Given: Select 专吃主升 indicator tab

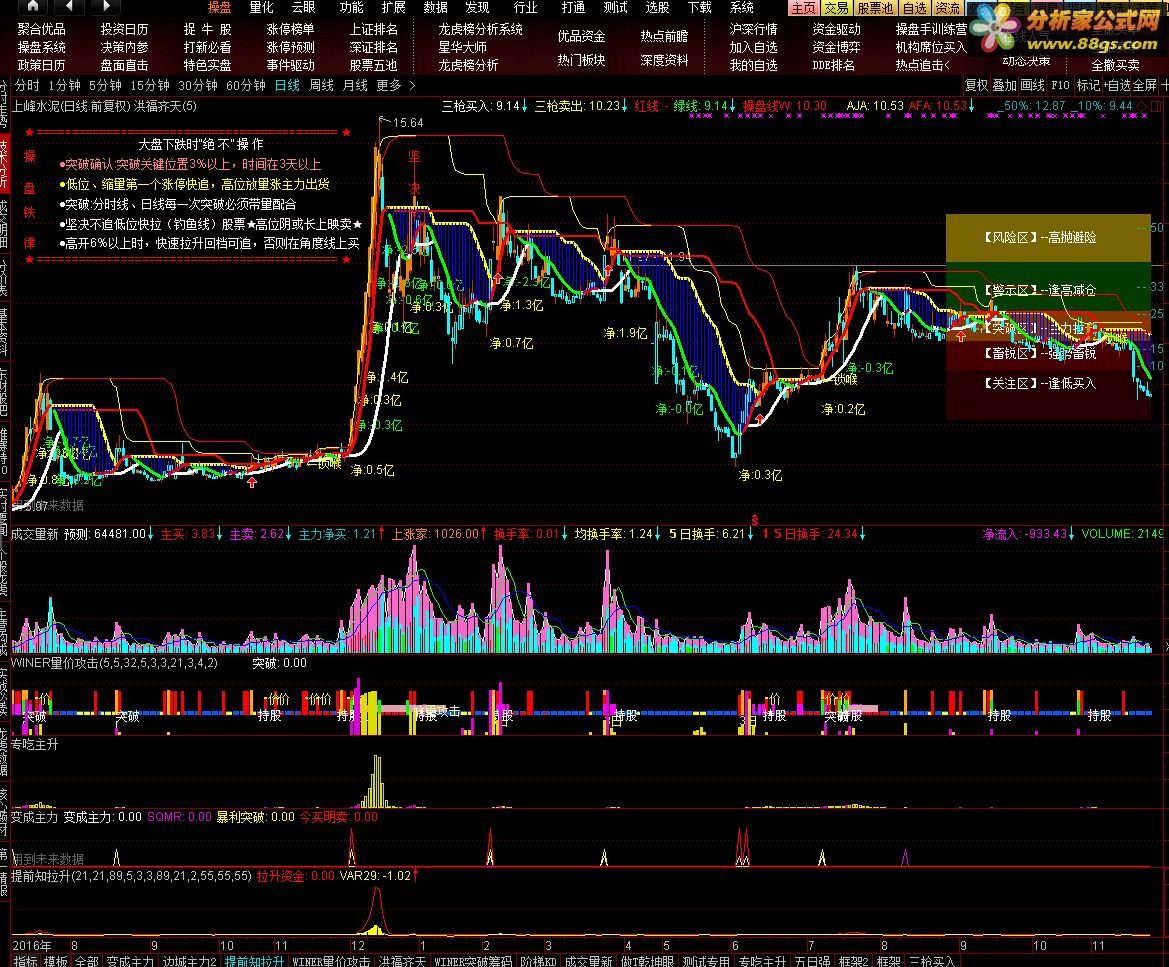Looking at the screenshot, I should [x=763, y=961].
